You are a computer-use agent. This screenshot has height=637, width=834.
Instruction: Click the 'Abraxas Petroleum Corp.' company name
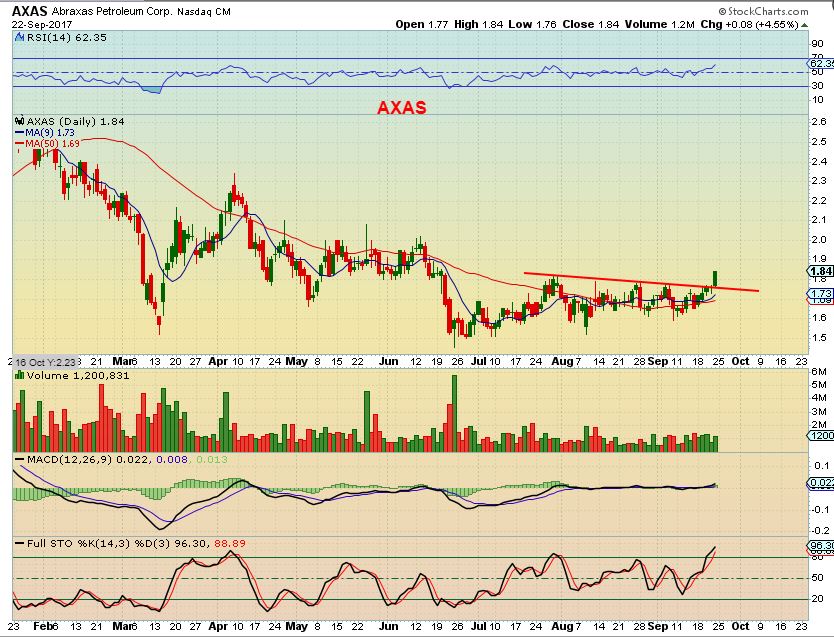click(112, 11)
